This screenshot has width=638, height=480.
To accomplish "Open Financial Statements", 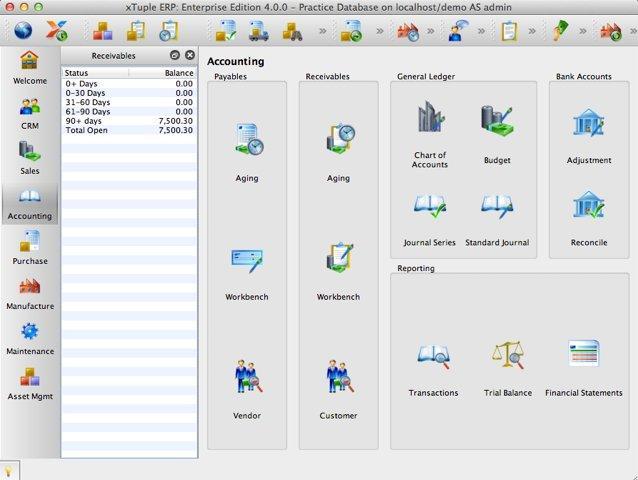I will (583, 369).
